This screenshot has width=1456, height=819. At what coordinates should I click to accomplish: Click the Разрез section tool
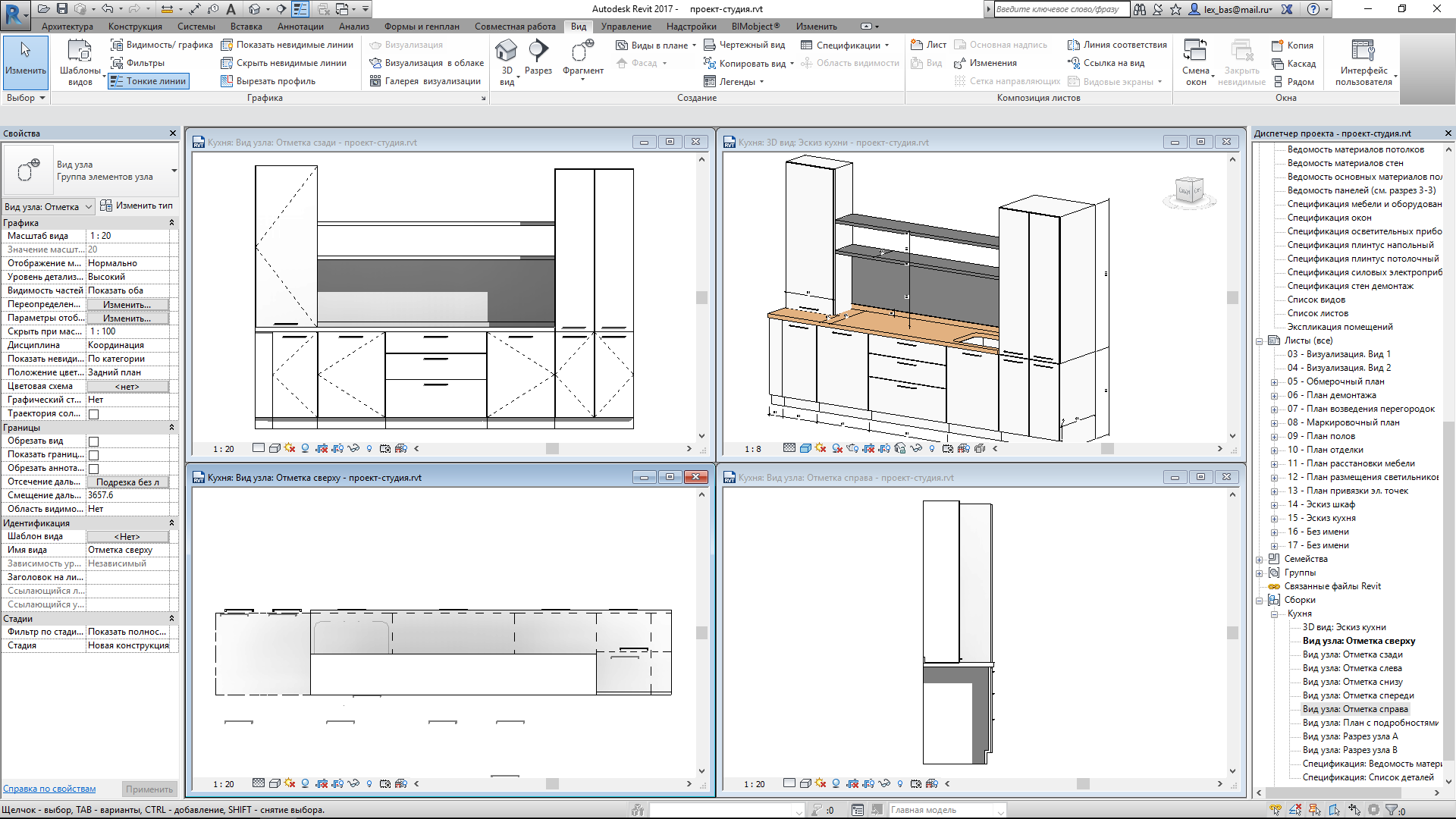pos(538,59)
